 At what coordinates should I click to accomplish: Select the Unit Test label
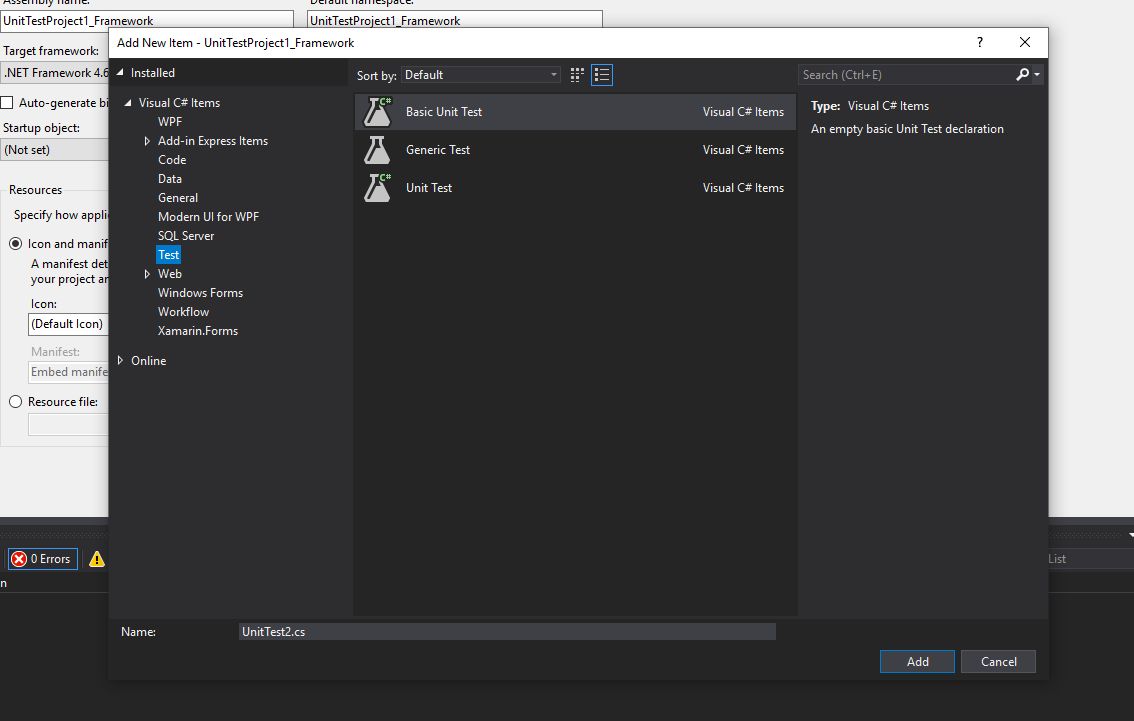coord(429,187)
